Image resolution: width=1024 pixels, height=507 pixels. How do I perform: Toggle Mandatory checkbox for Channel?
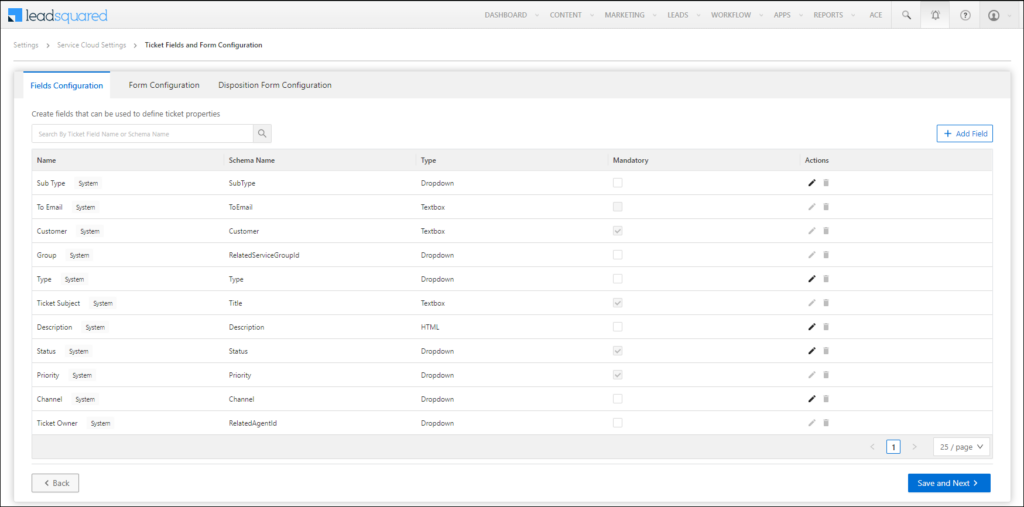pos(617,399)
